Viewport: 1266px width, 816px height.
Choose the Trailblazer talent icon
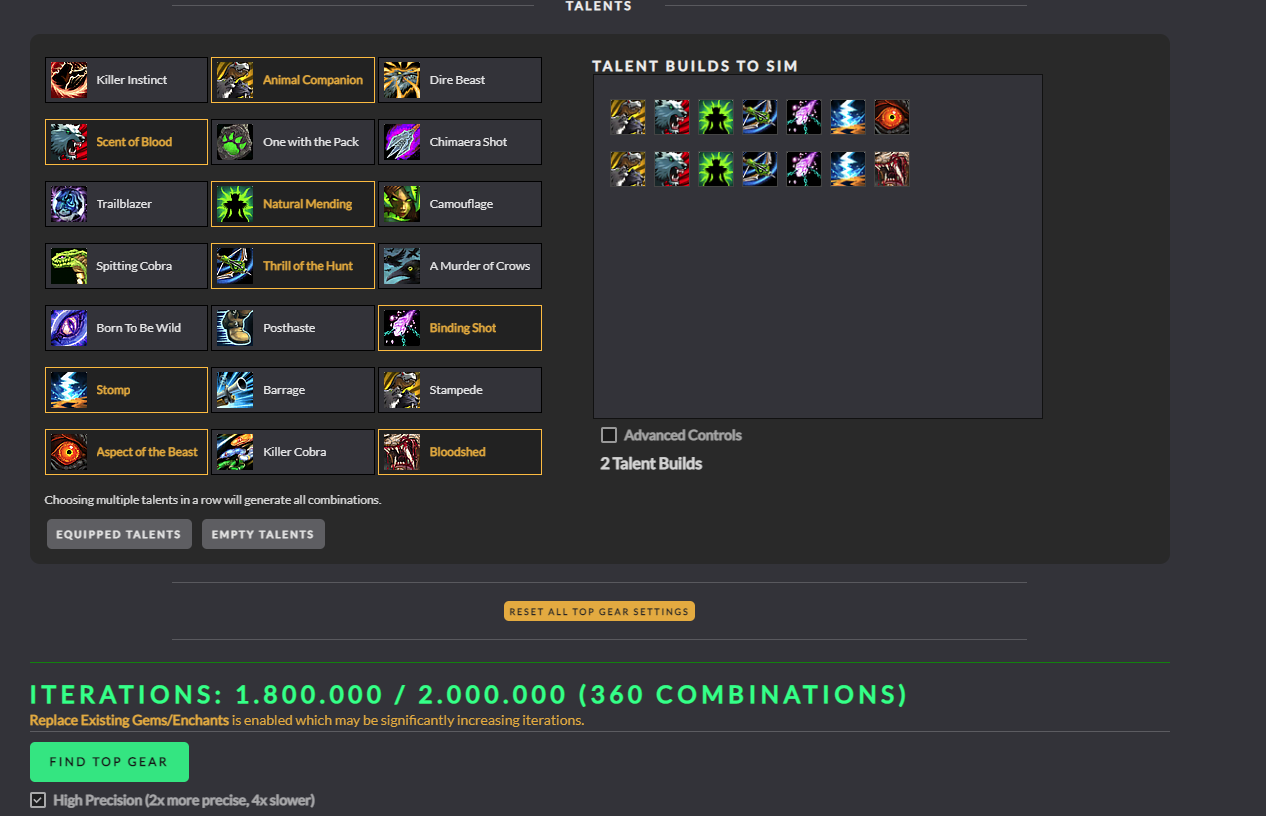click(x=69, y=204)
